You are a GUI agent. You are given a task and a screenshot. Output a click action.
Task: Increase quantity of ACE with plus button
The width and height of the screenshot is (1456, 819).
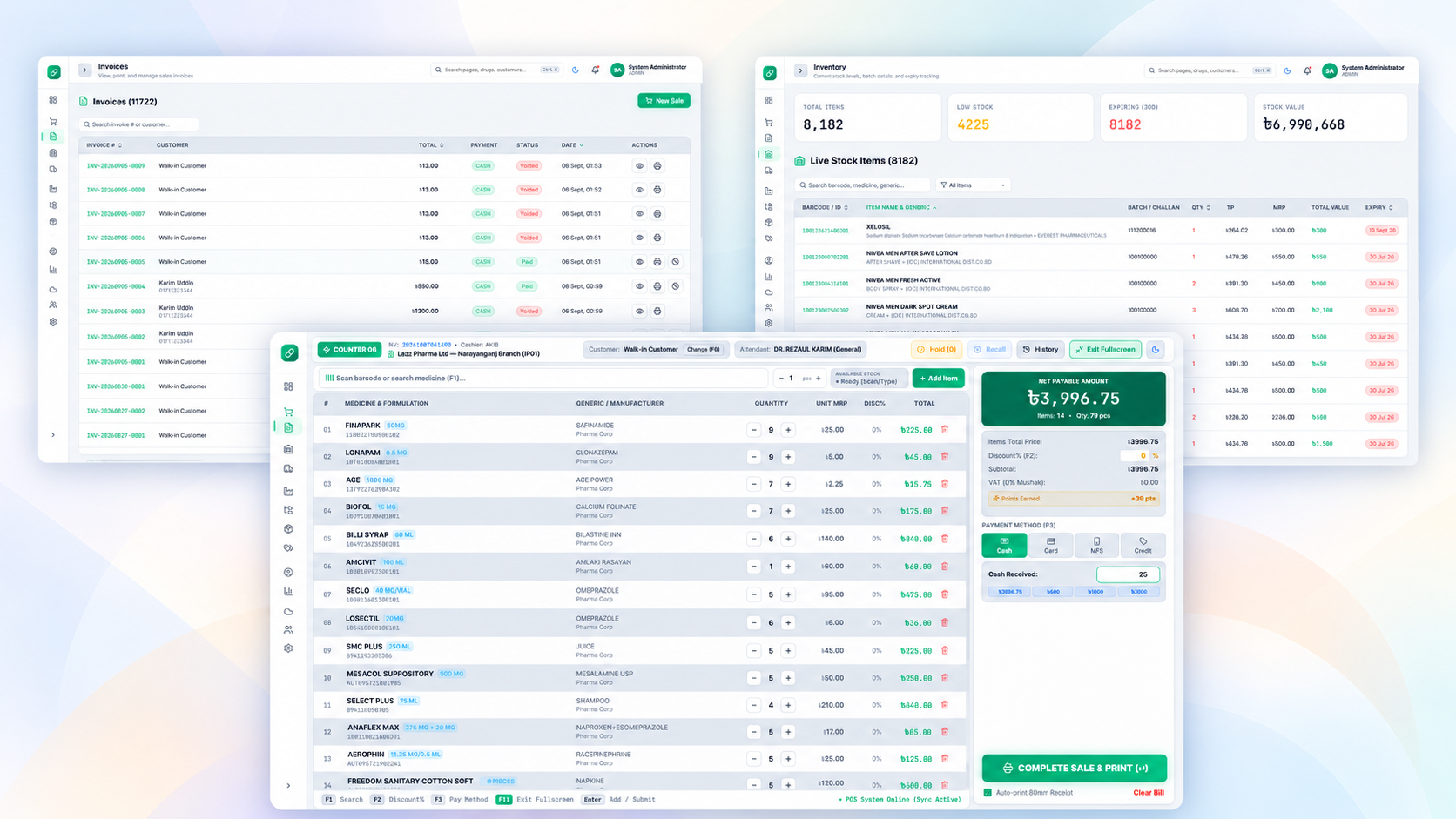(788, 484)
